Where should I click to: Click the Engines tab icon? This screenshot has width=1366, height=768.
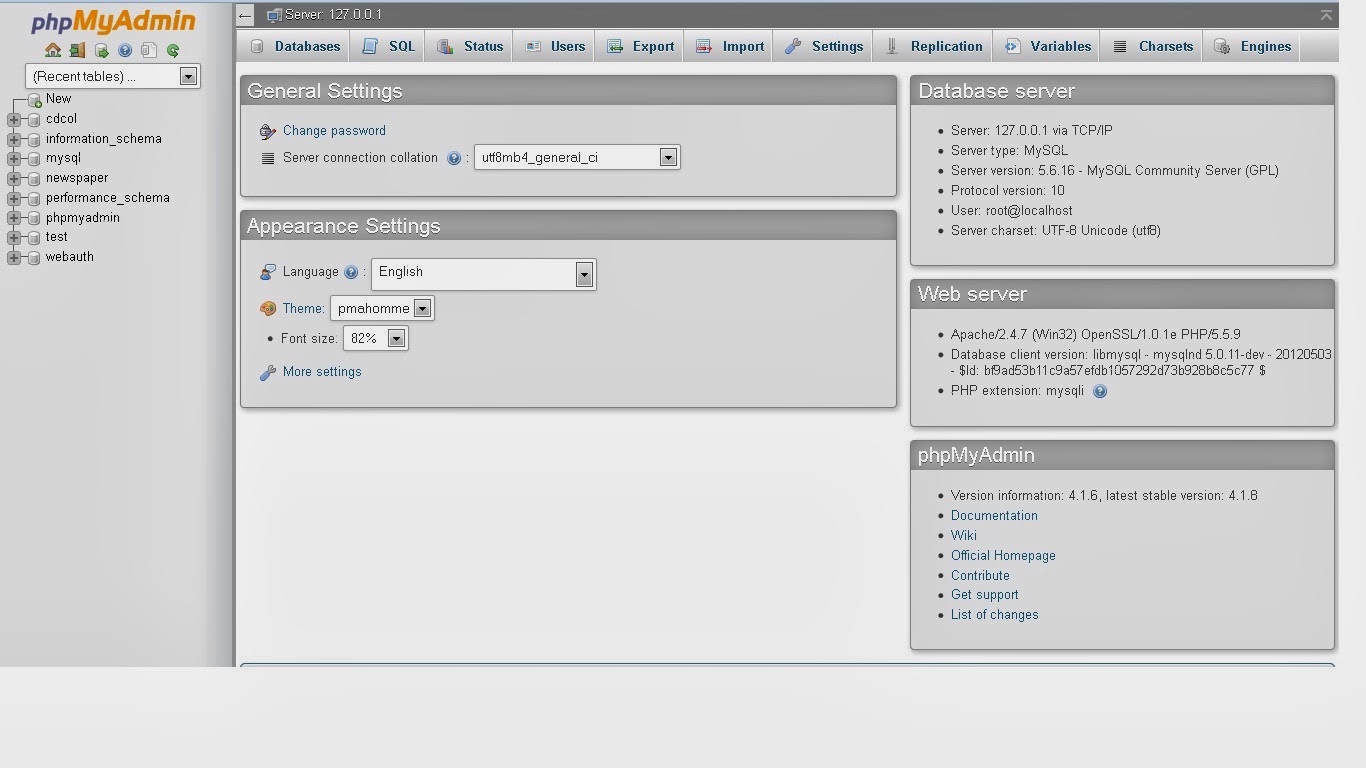tap(1222, 46)
